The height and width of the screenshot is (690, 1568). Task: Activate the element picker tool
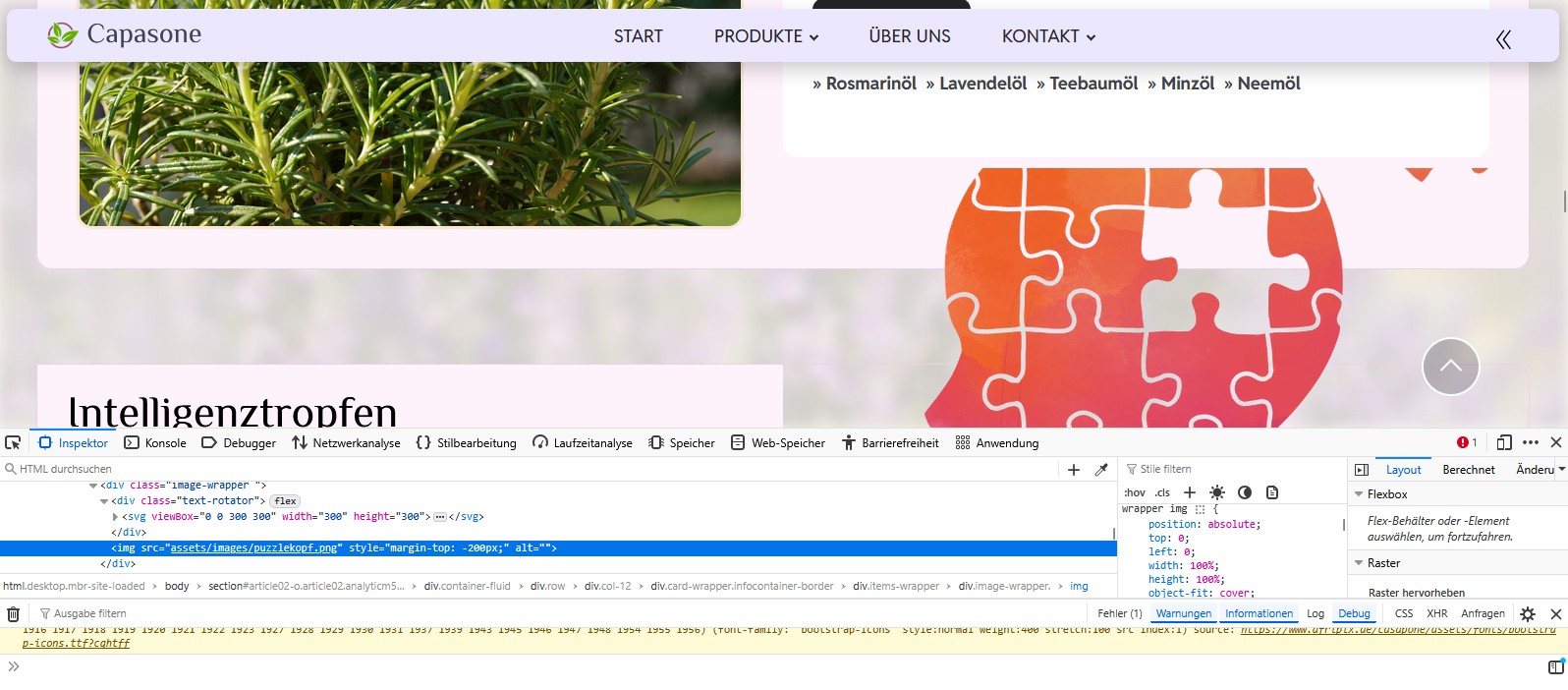coord(13,442)
